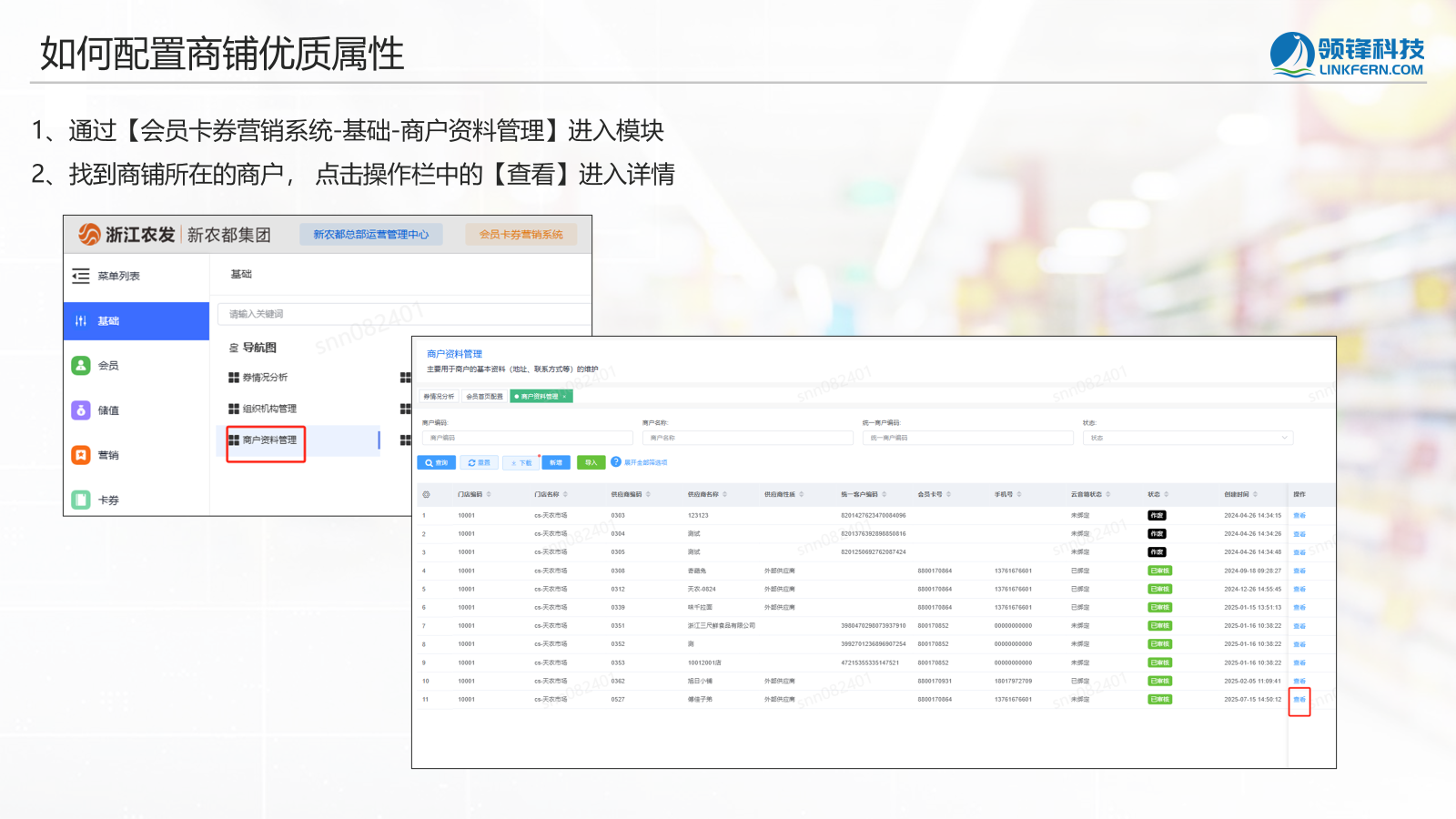Open 商户资料管理 in the navigation list

tap(268, 440)
